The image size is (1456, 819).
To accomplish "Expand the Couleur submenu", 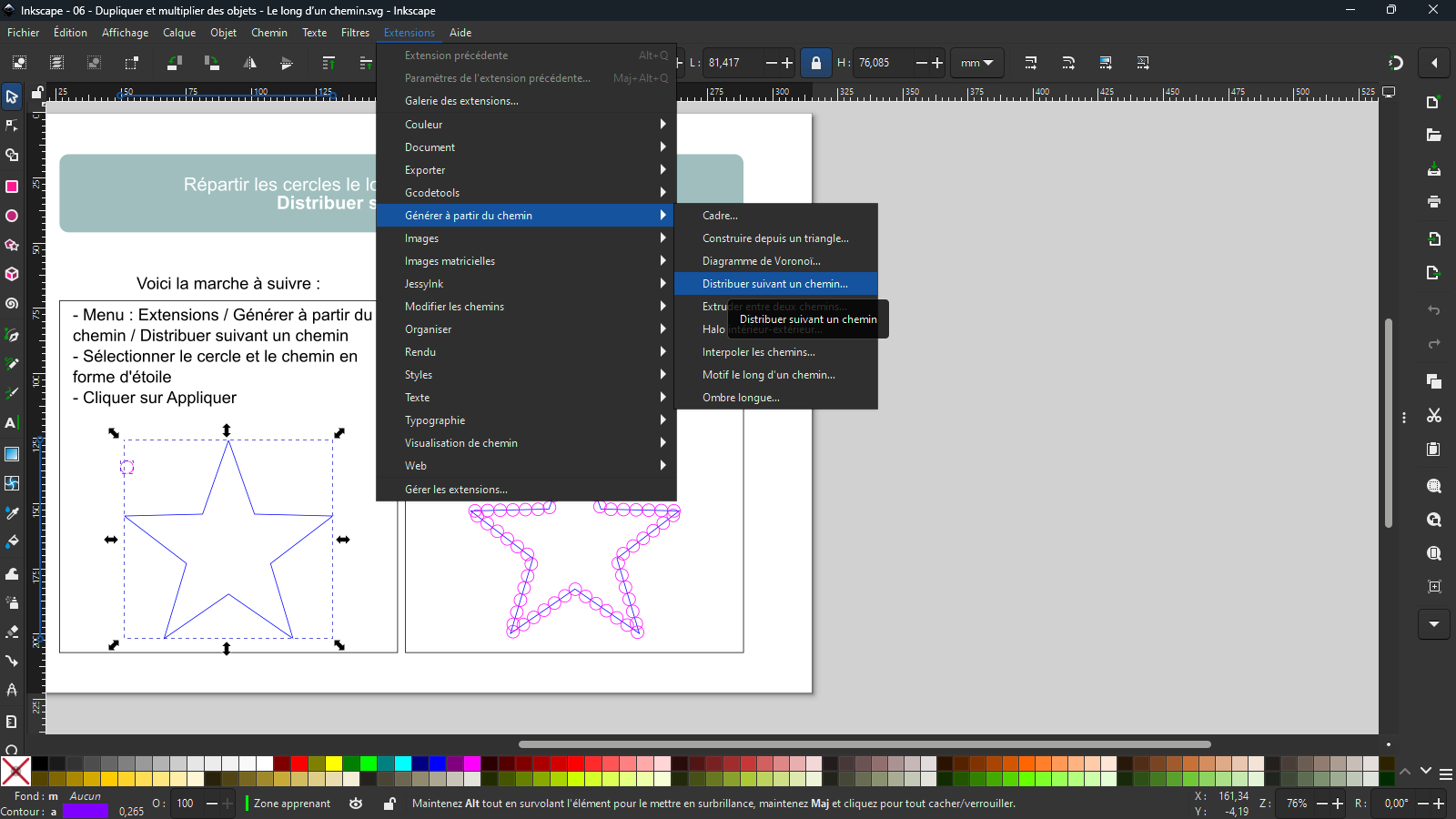I will [526, 125].
